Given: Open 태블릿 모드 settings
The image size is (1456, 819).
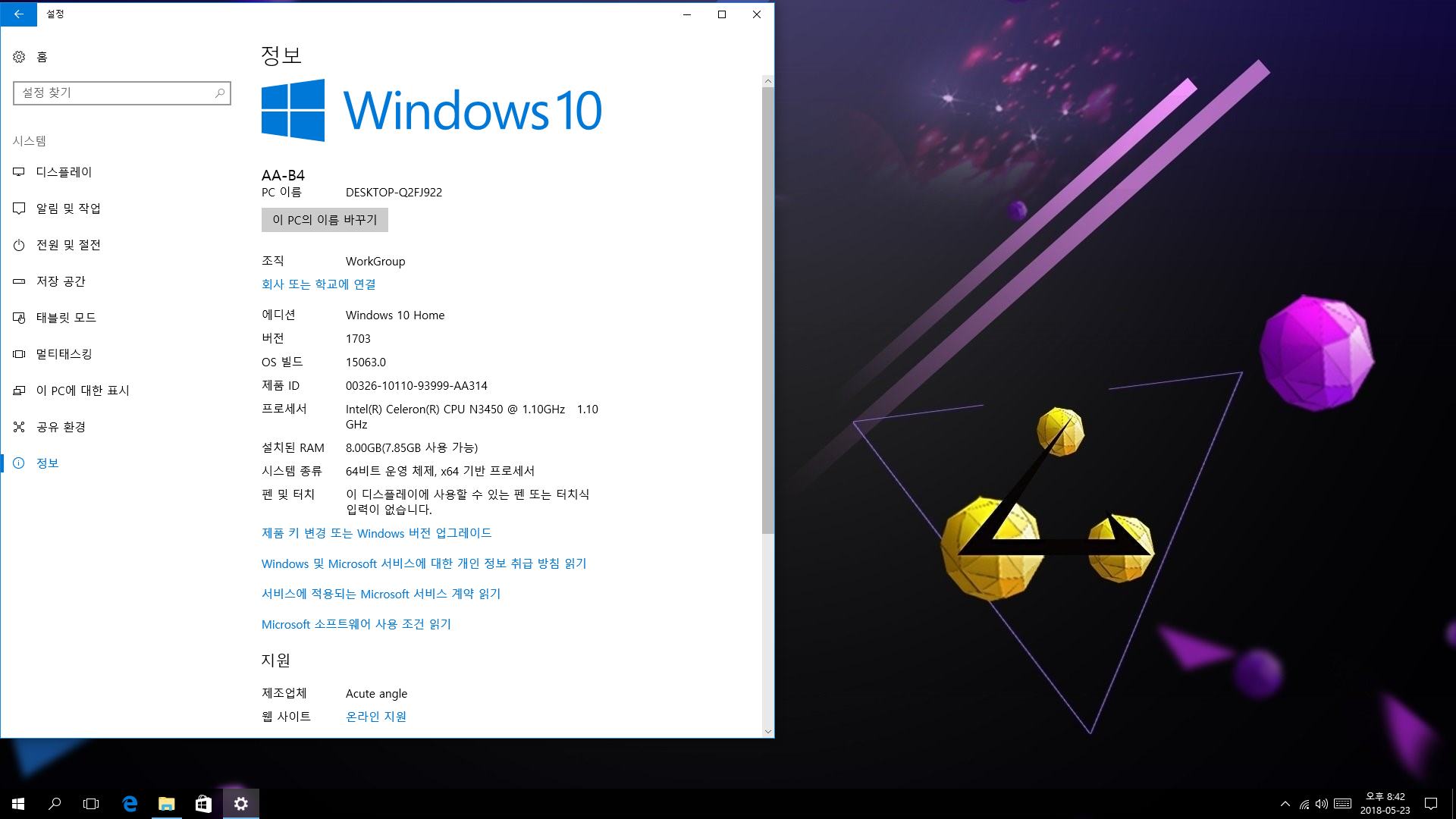Looking at the screenshot, I should point(66,318).
